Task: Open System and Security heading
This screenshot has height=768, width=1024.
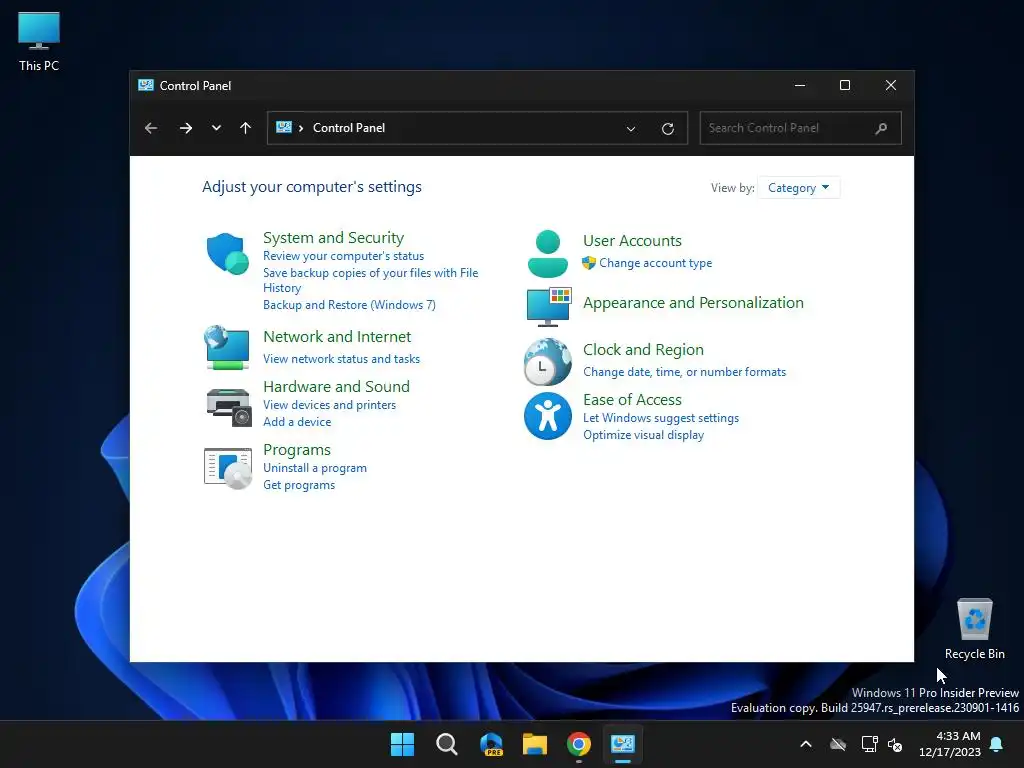Action: [x=333, y=238]
